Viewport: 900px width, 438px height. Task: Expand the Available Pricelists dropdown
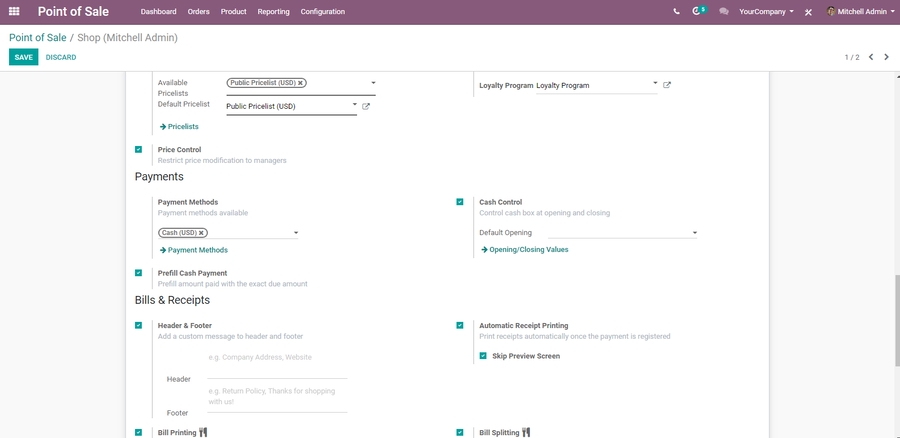[373, 83]
